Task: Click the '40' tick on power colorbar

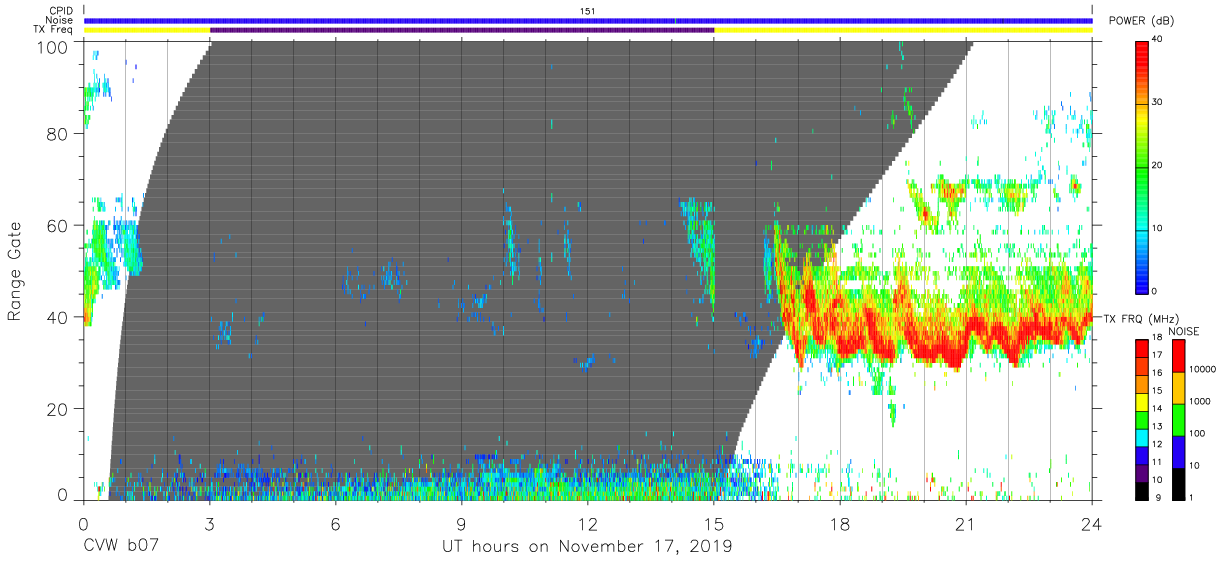Action: pyautogui.click(x=1158, y=40)
